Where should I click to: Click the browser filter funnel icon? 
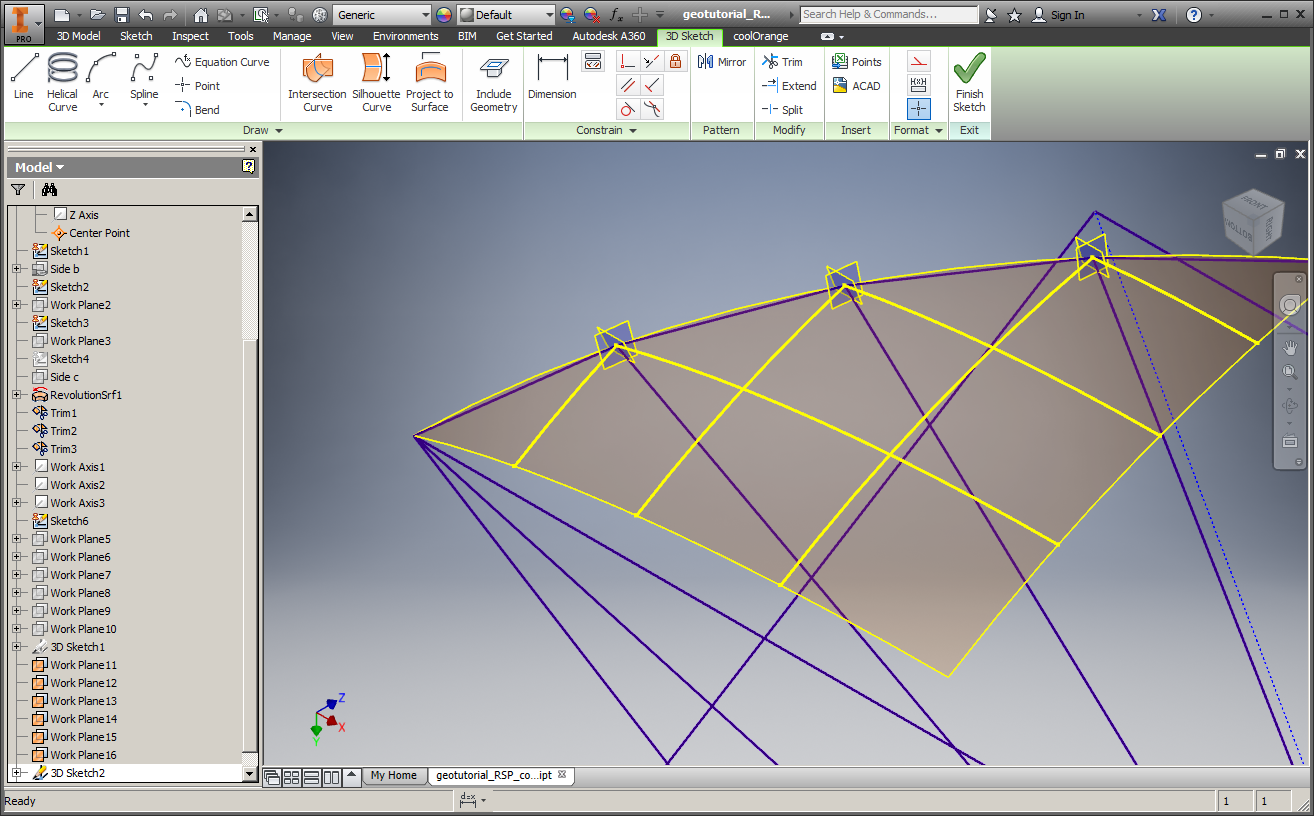pos(18,189)
